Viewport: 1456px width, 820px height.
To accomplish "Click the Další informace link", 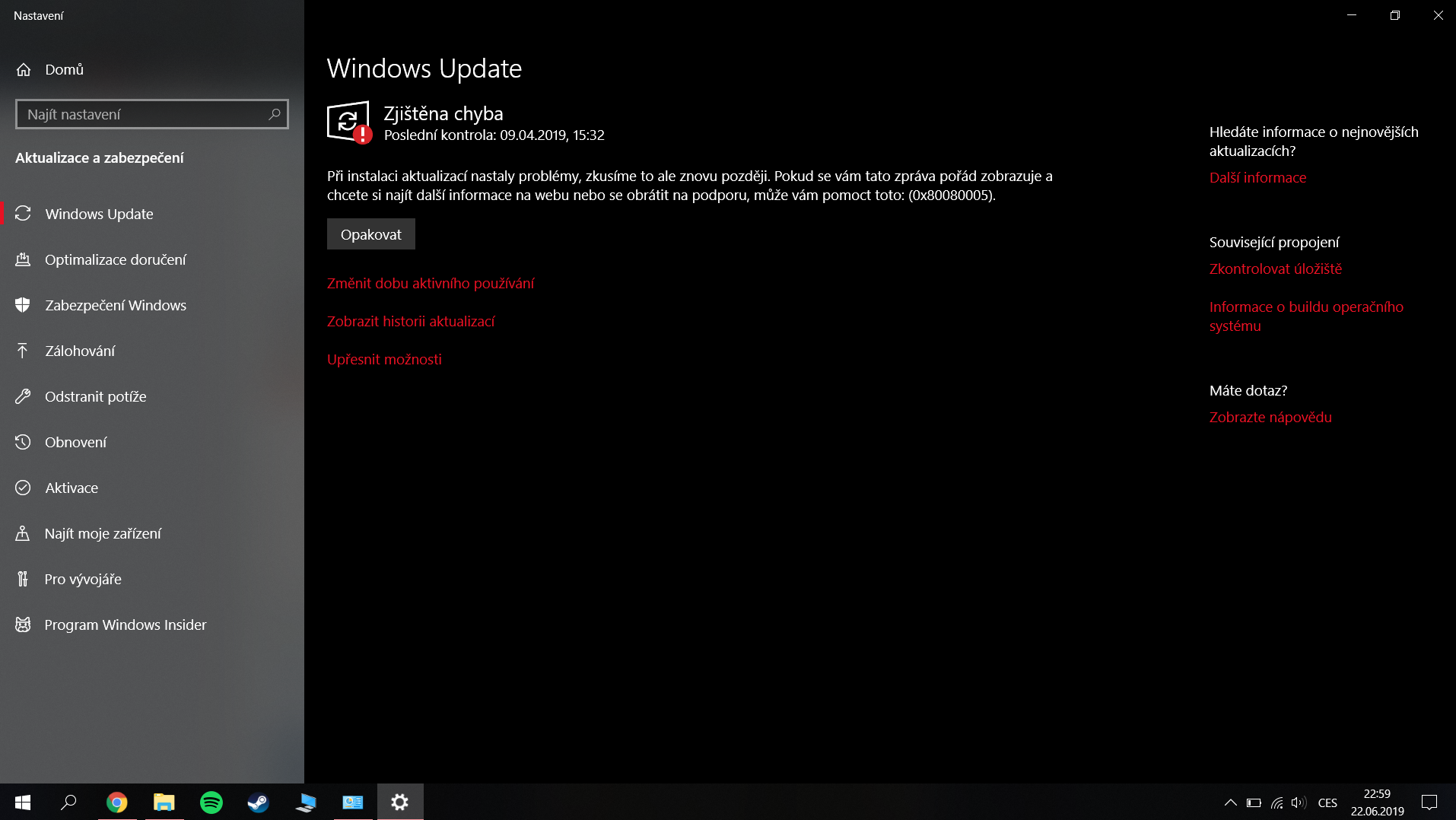I will pyautogui.click(x=1258, y=177).
